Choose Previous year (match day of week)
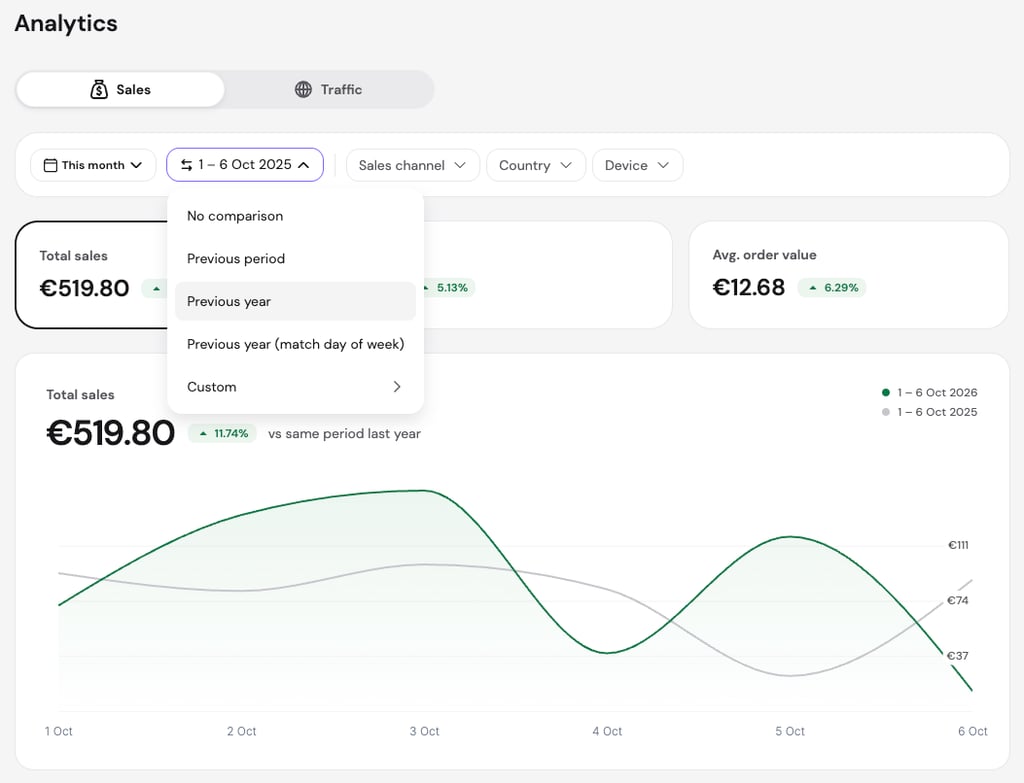1024x783 pixels. coord(295,344)
